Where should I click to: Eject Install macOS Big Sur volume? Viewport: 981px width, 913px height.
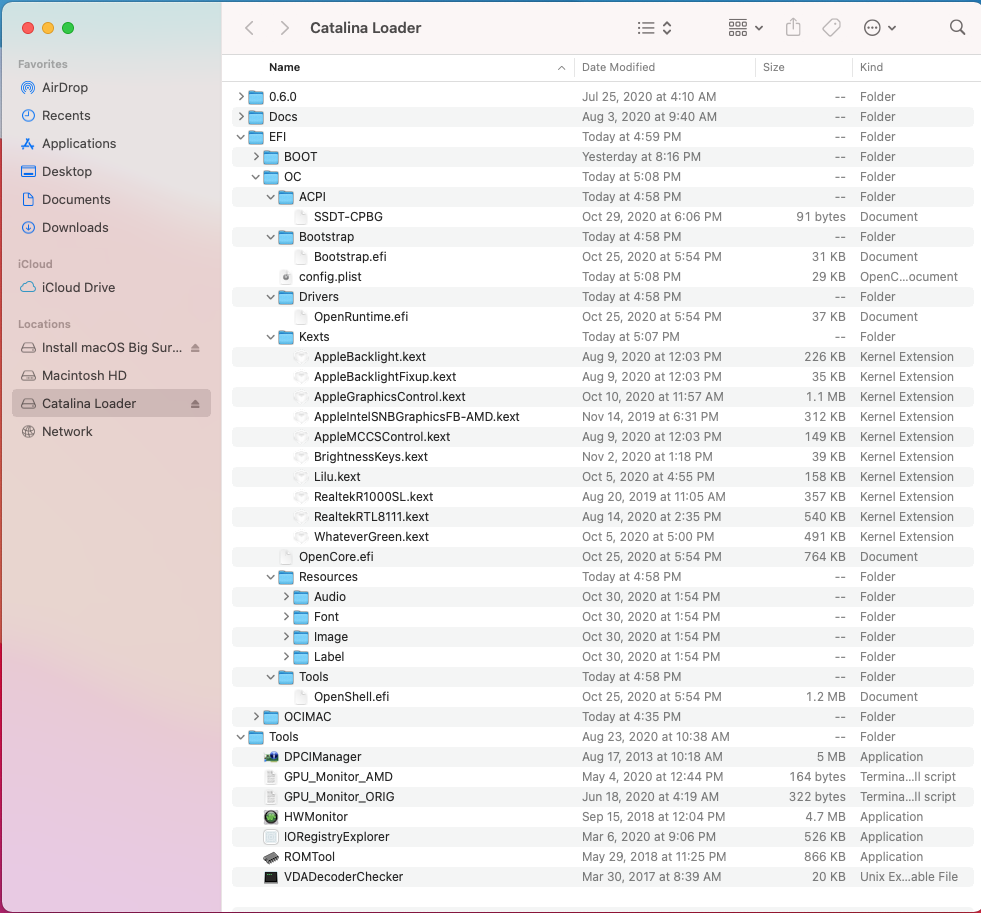195,348
